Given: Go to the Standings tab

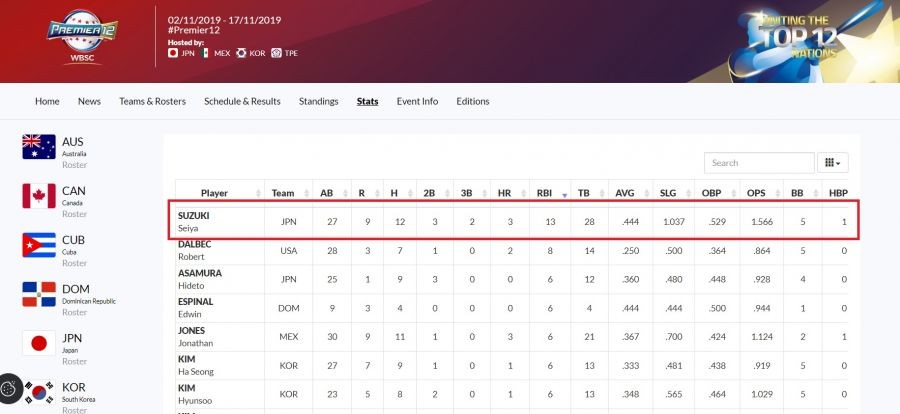Looking at the screenshot, I should [x=318, y=101].
